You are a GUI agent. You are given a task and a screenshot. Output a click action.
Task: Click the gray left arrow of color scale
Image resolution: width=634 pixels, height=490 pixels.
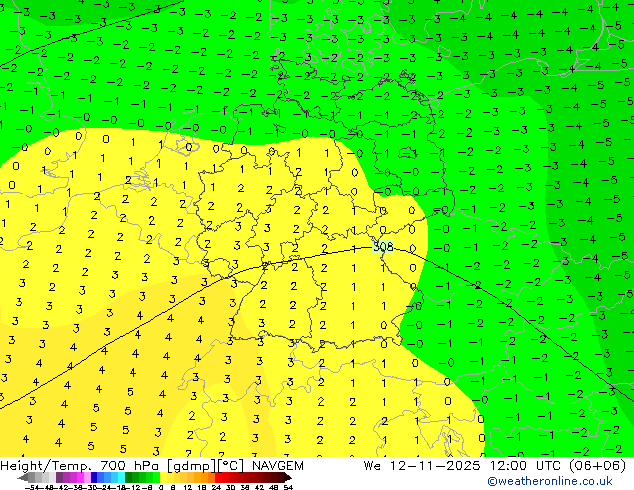coord(22,477)
